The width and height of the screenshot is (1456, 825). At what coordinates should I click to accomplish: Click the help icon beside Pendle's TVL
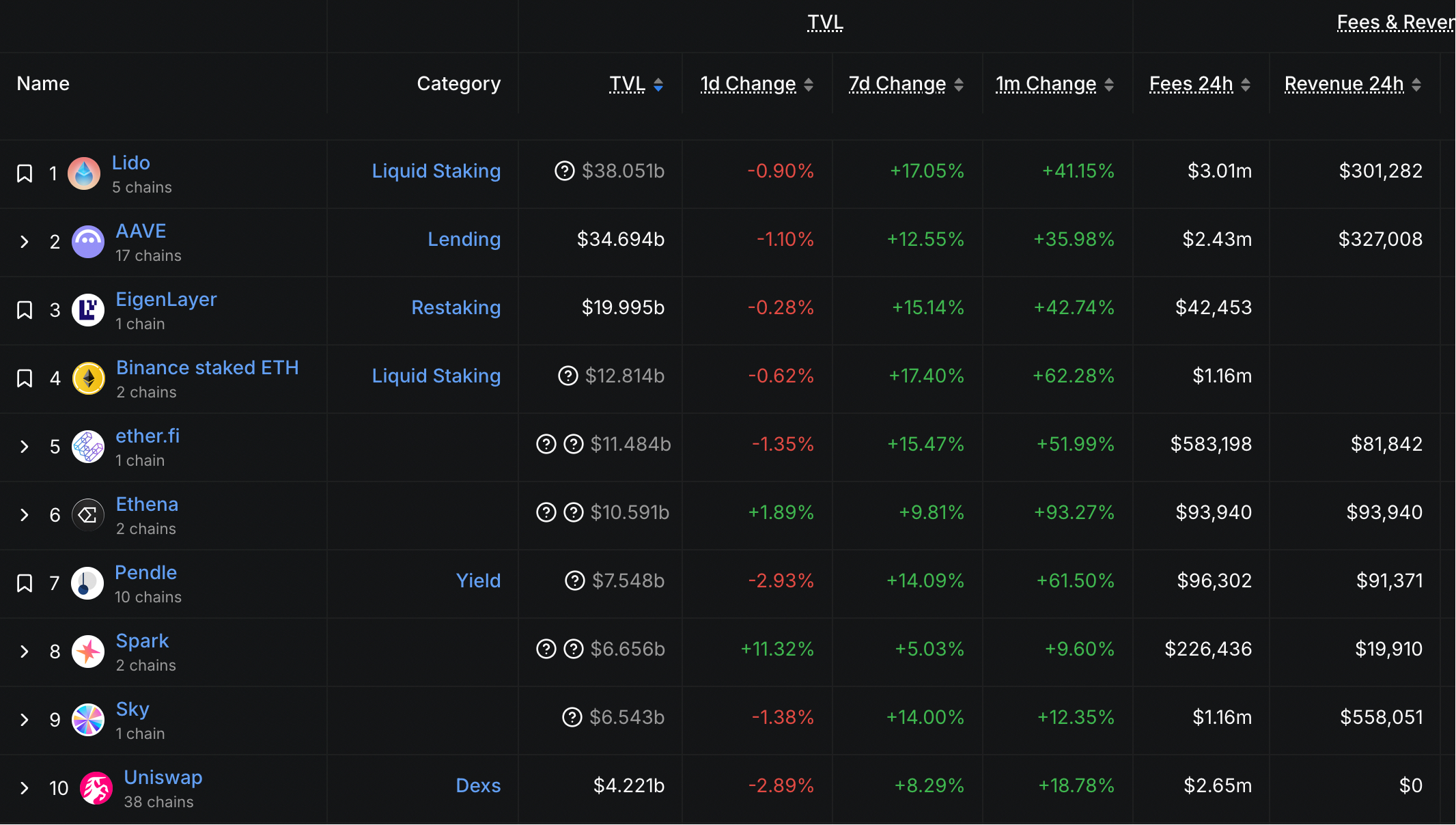click(575, 581)
